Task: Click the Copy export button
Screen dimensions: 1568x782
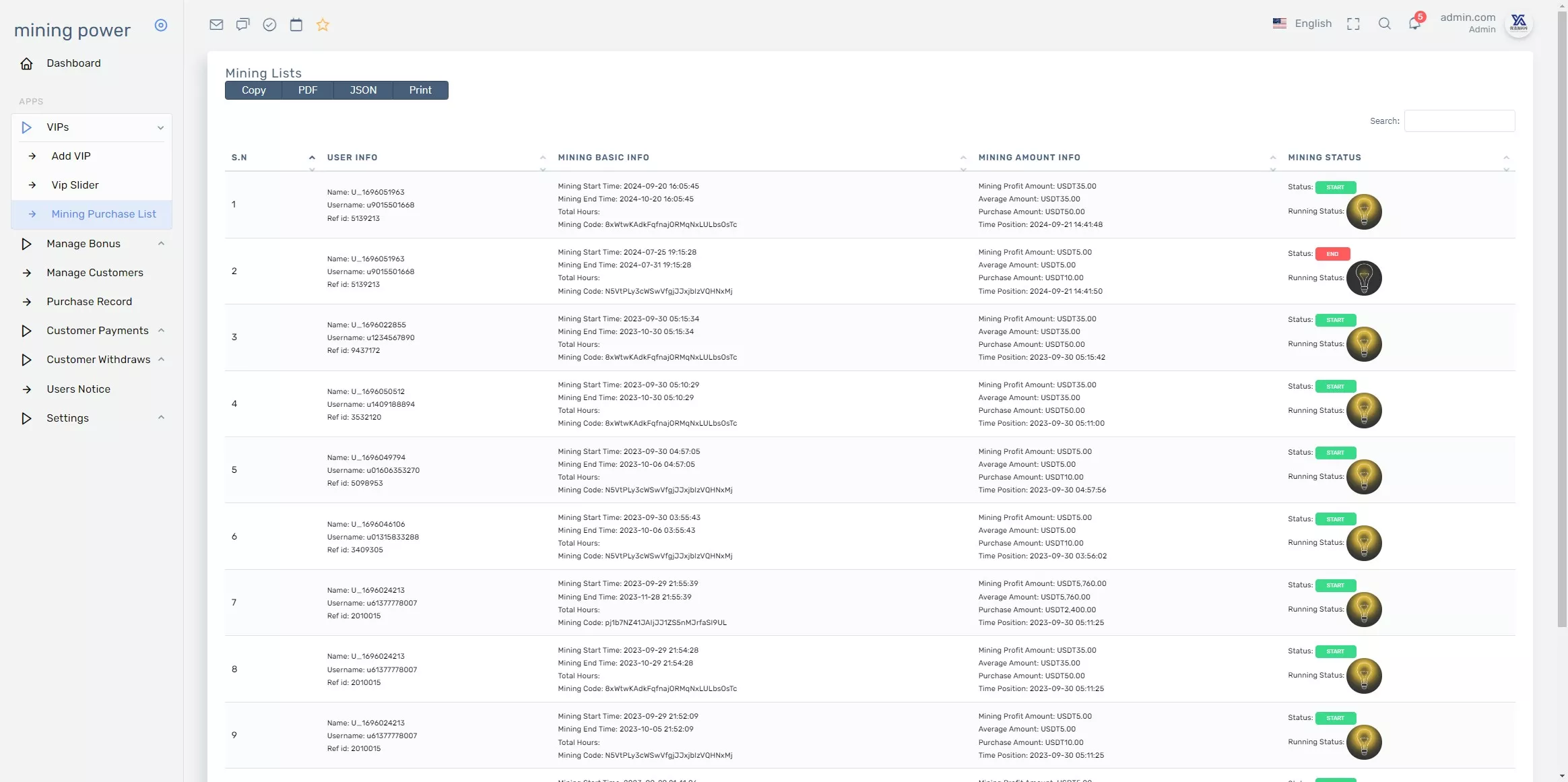Action: (x=253, y=90)
